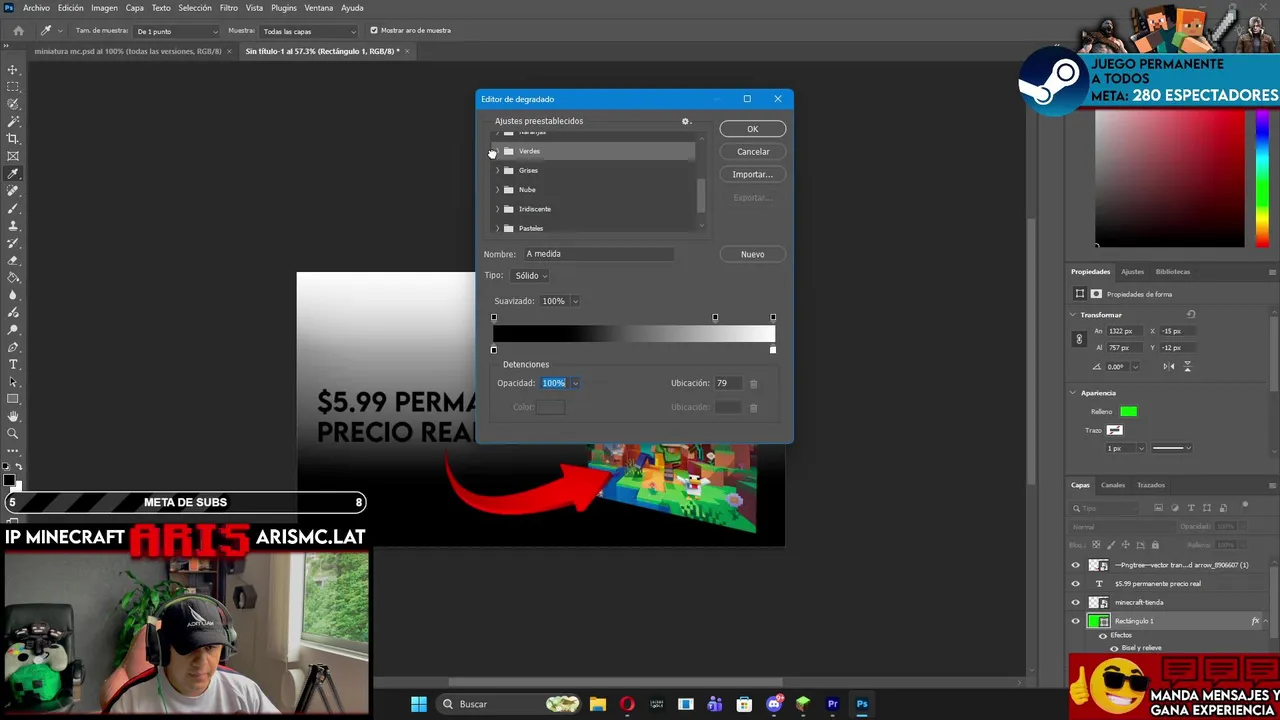Toggle Mostrar aro de muestra checkbox
Viewport: 1280px width, 720px height.
click(x=374, y=30)
